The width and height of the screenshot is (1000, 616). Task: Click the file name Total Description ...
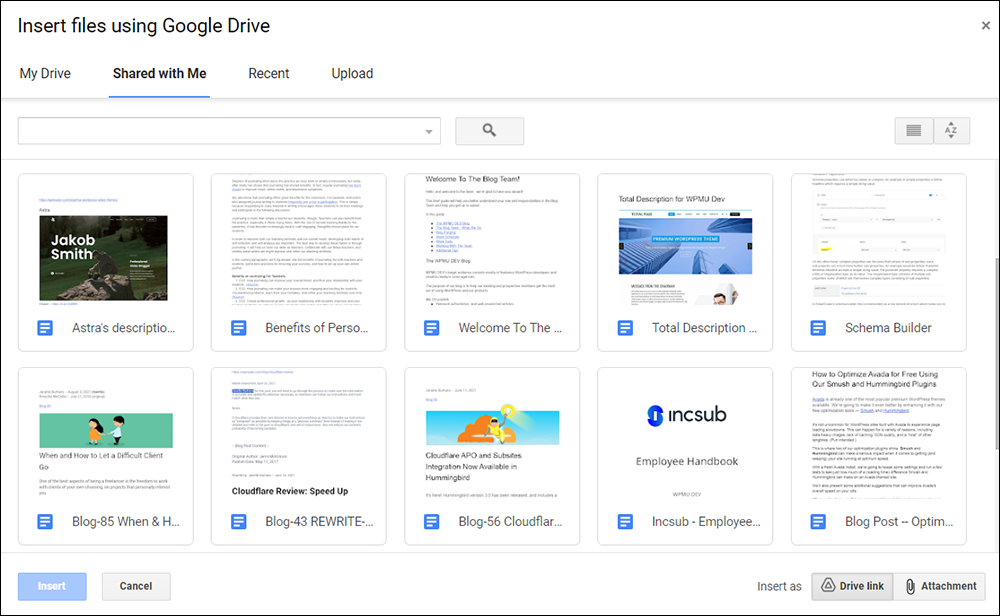(x=704, y=328)
